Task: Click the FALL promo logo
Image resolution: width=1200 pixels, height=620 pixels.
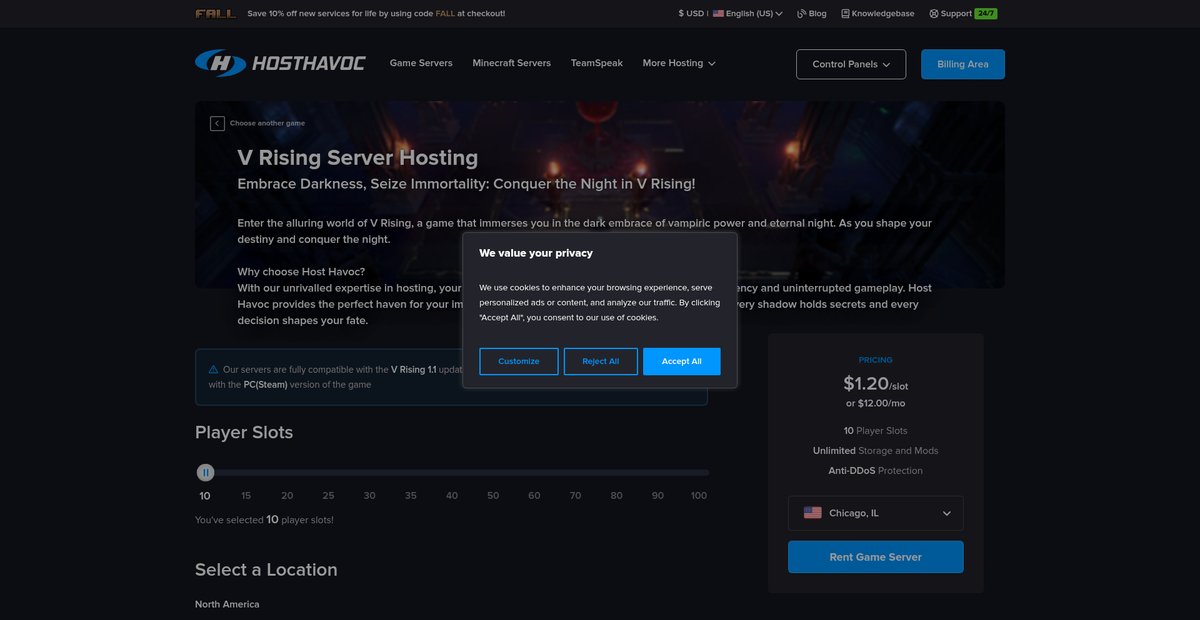Action: (216, 14)
